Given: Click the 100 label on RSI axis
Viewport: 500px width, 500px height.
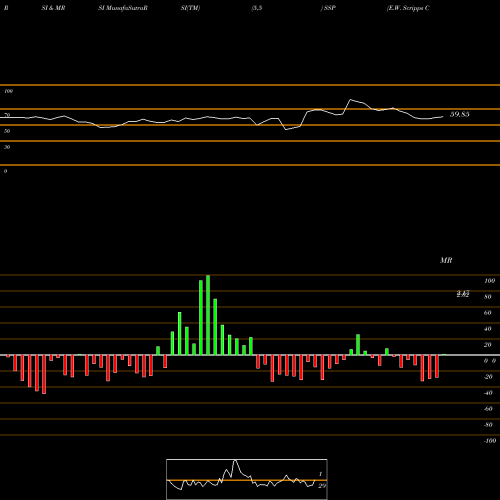Looking at the screenshot, I should pyautogui.click(x=8, y=91).
